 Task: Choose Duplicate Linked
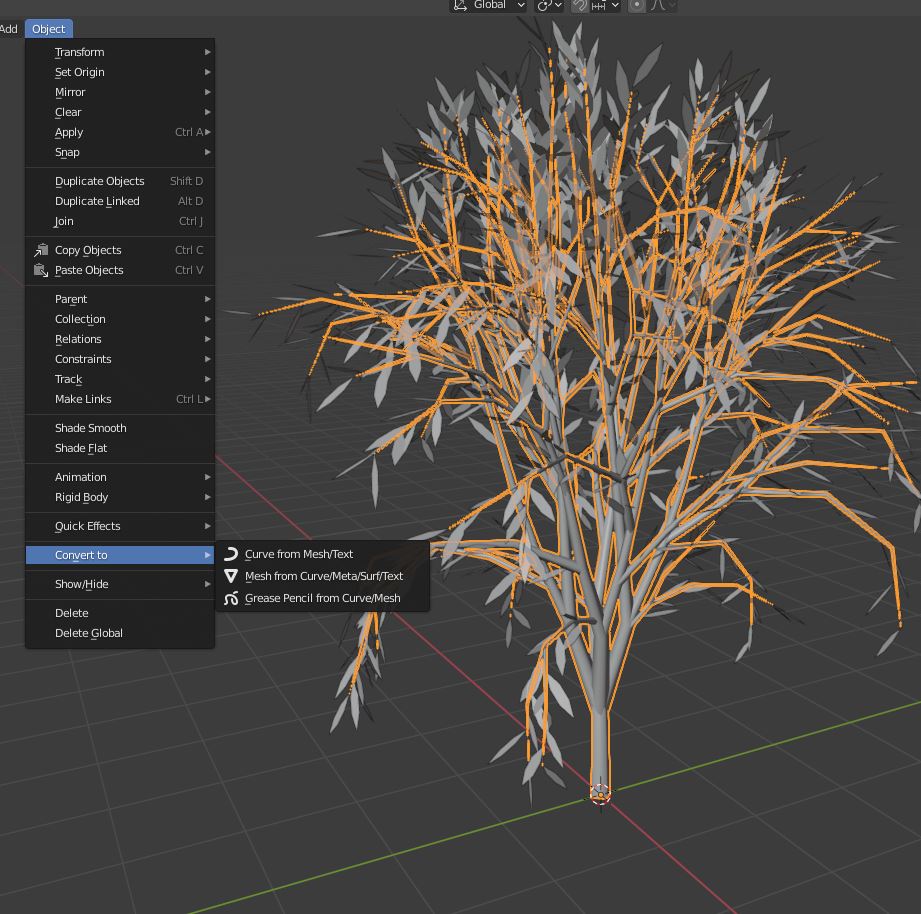[120, 201]
